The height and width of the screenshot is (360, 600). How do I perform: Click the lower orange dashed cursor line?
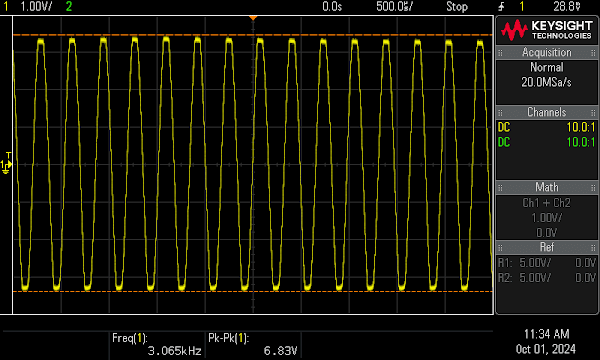253,292
